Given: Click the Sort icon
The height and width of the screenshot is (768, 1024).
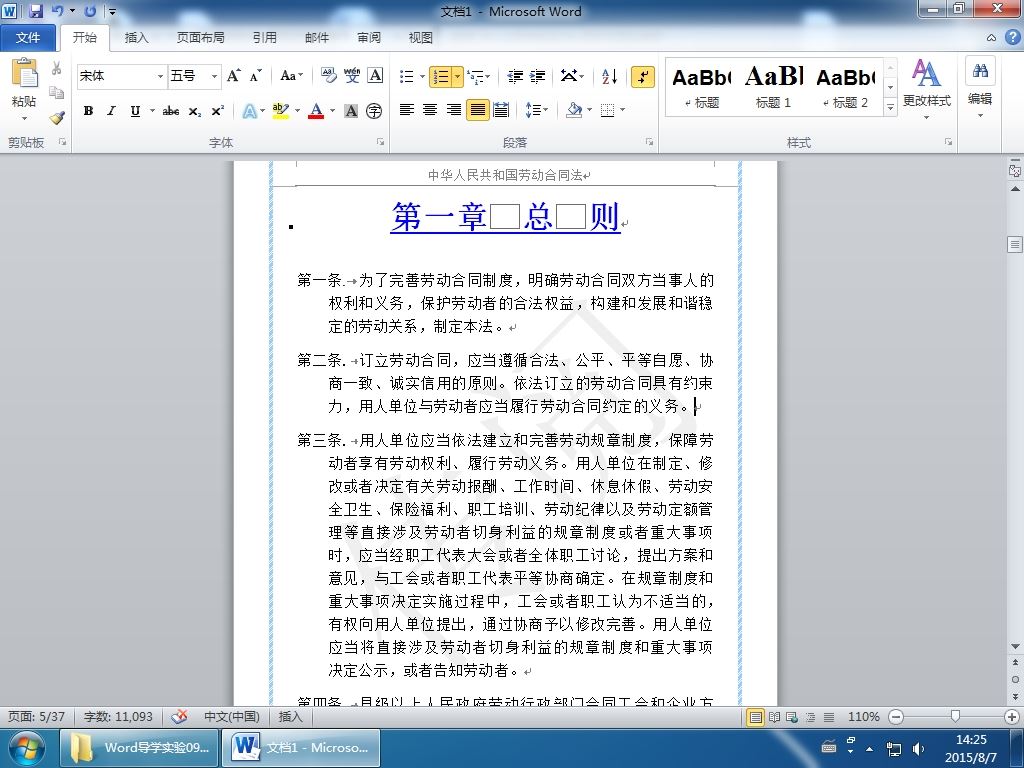Looking at the screenshot, I should click(x=609, y=76).
